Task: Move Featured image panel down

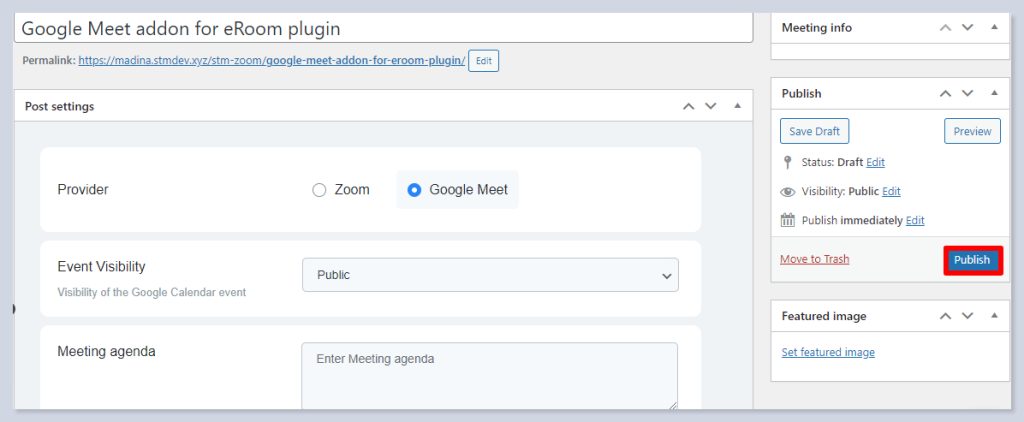Action: [x=967, y=316]
